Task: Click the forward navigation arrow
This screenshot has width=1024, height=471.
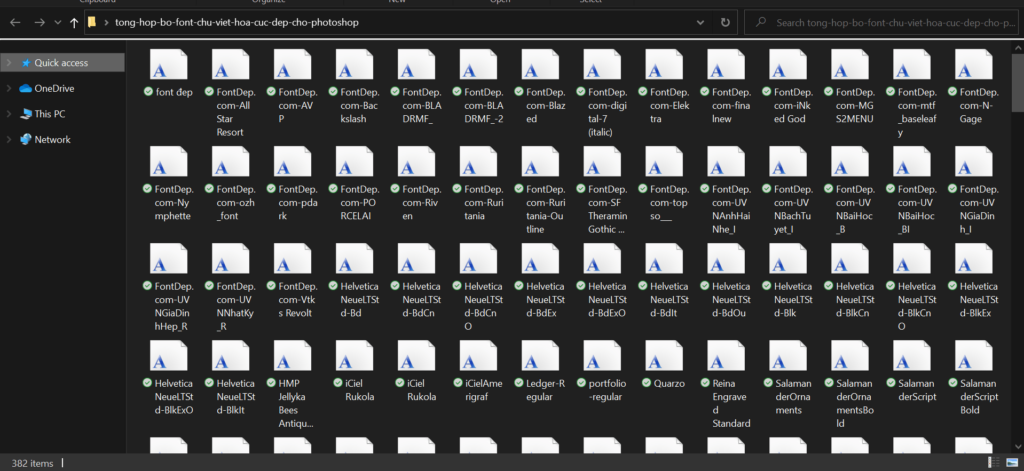Action: (x=39, y=22)
